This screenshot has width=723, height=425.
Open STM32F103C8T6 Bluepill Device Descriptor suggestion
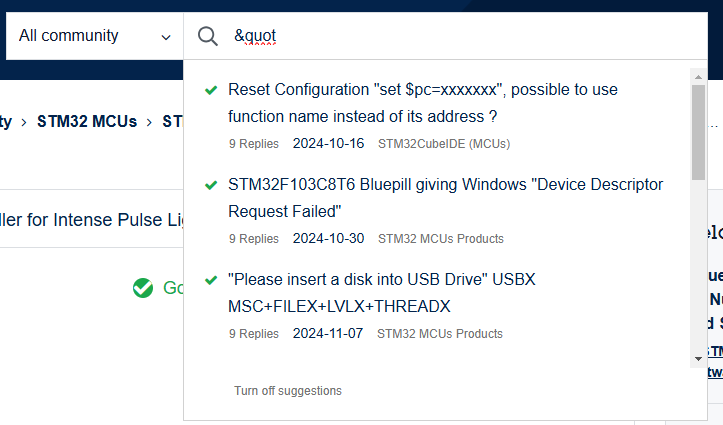(x=445, y=198)
